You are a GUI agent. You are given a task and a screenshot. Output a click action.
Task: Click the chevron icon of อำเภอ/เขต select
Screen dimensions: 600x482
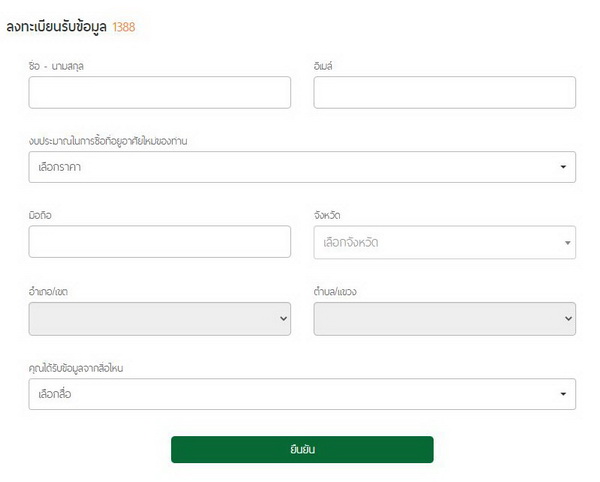tap(282, 319)
